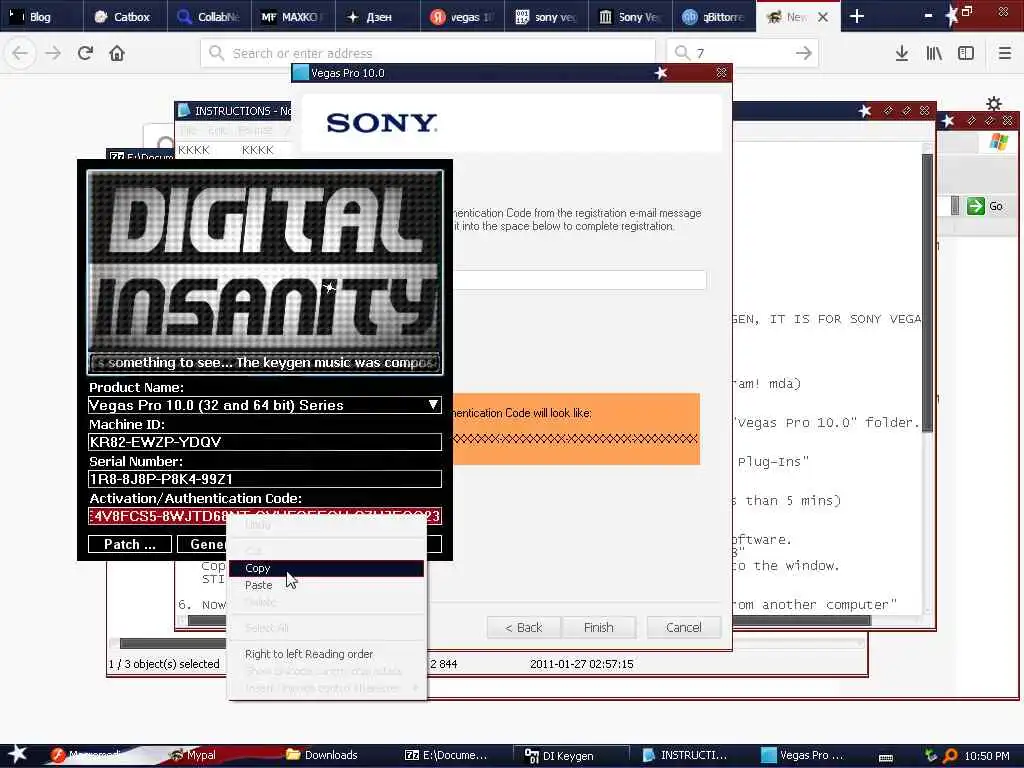This screenshot has width=1024, height=768.
Task: Click Cancel in Vegas Pro dialog
Action: pyautogui.click(x=684, y=627)
